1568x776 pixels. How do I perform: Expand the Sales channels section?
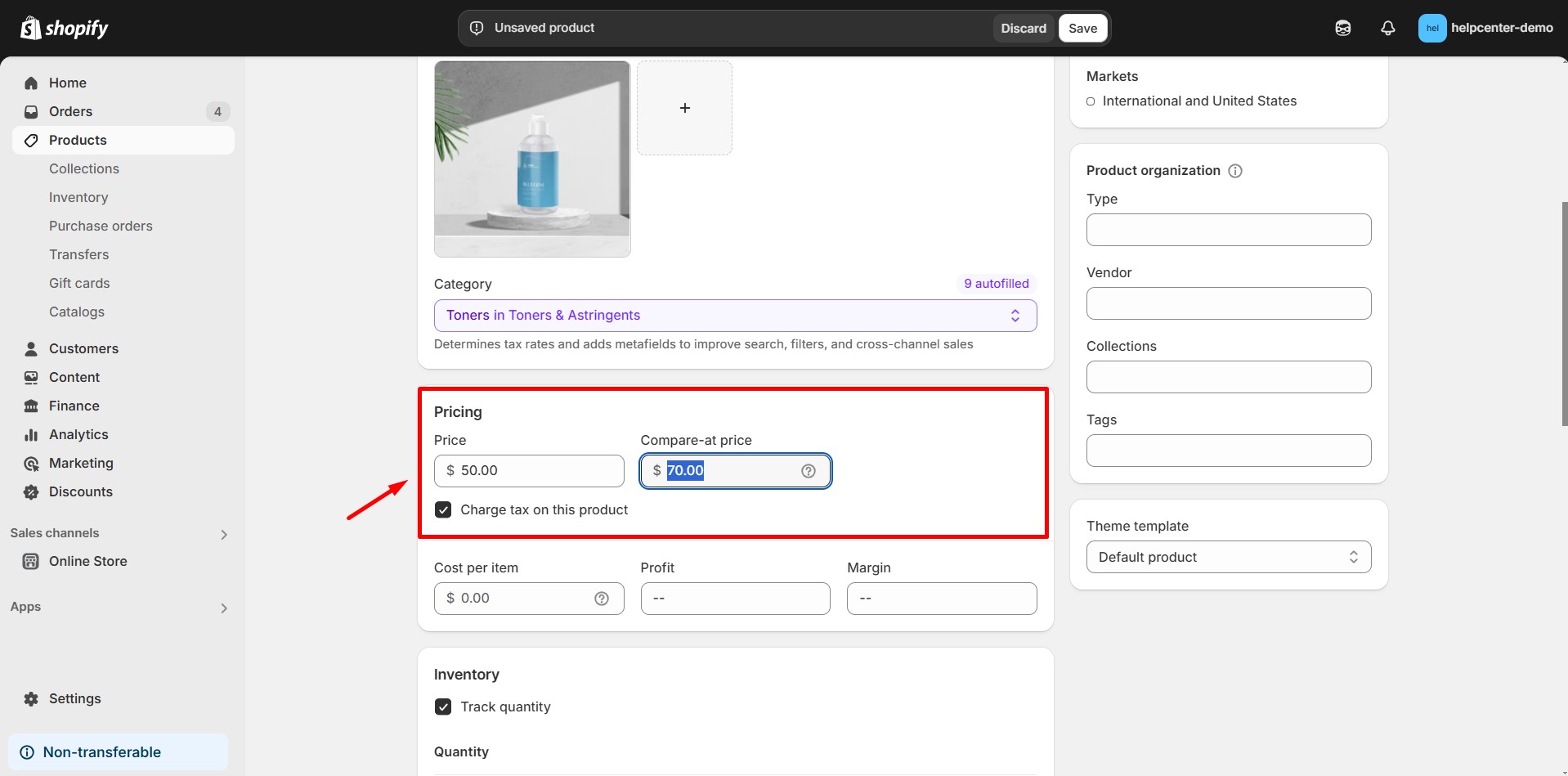pos(223,535)
